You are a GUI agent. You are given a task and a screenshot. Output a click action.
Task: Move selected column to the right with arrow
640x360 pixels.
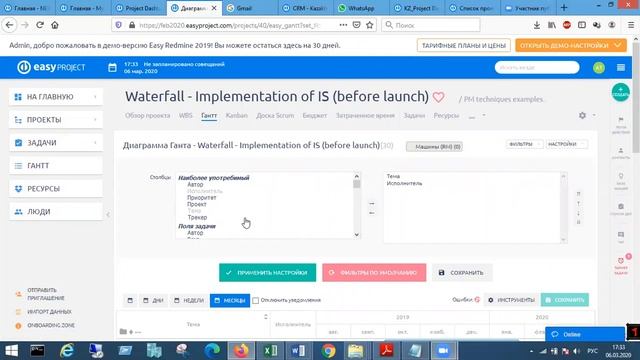click(371, 203)
